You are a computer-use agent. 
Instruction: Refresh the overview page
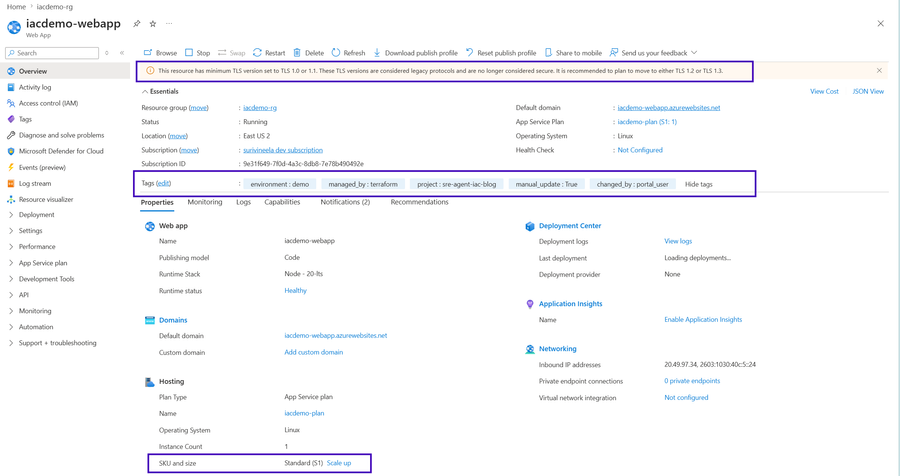tap(348, 53)
